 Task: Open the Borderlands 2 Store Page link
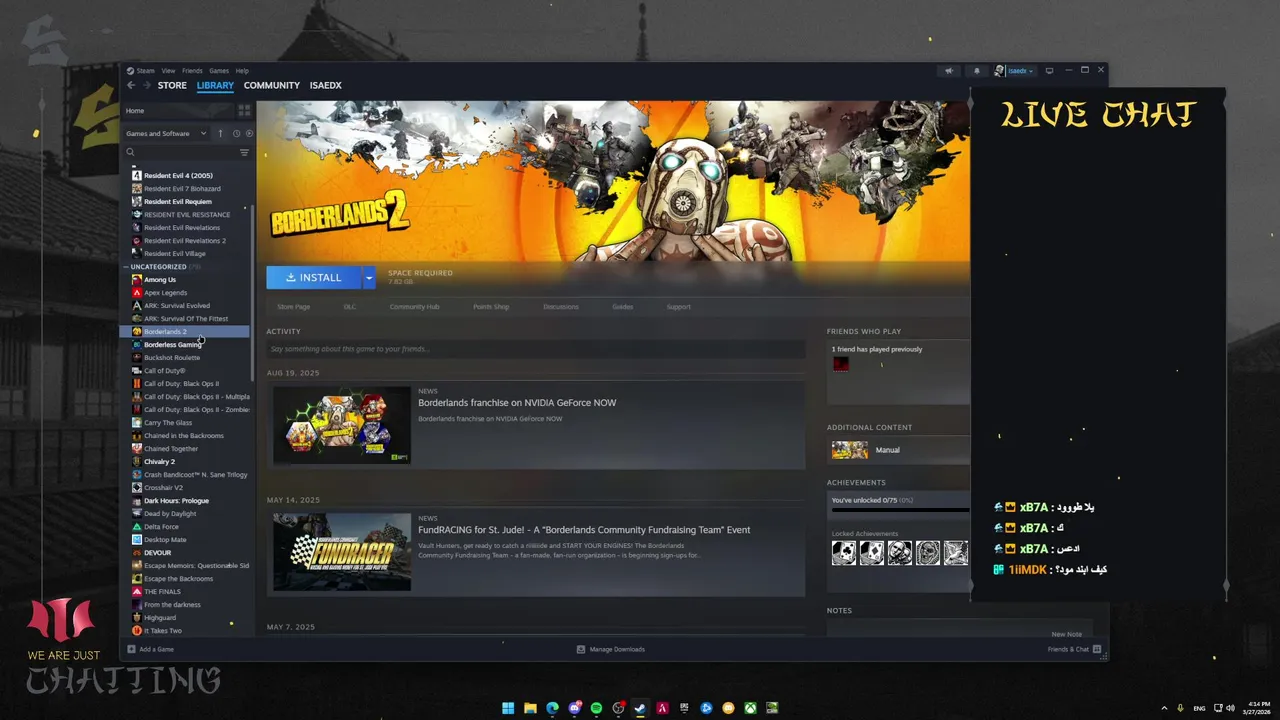(x=293, y=307)
